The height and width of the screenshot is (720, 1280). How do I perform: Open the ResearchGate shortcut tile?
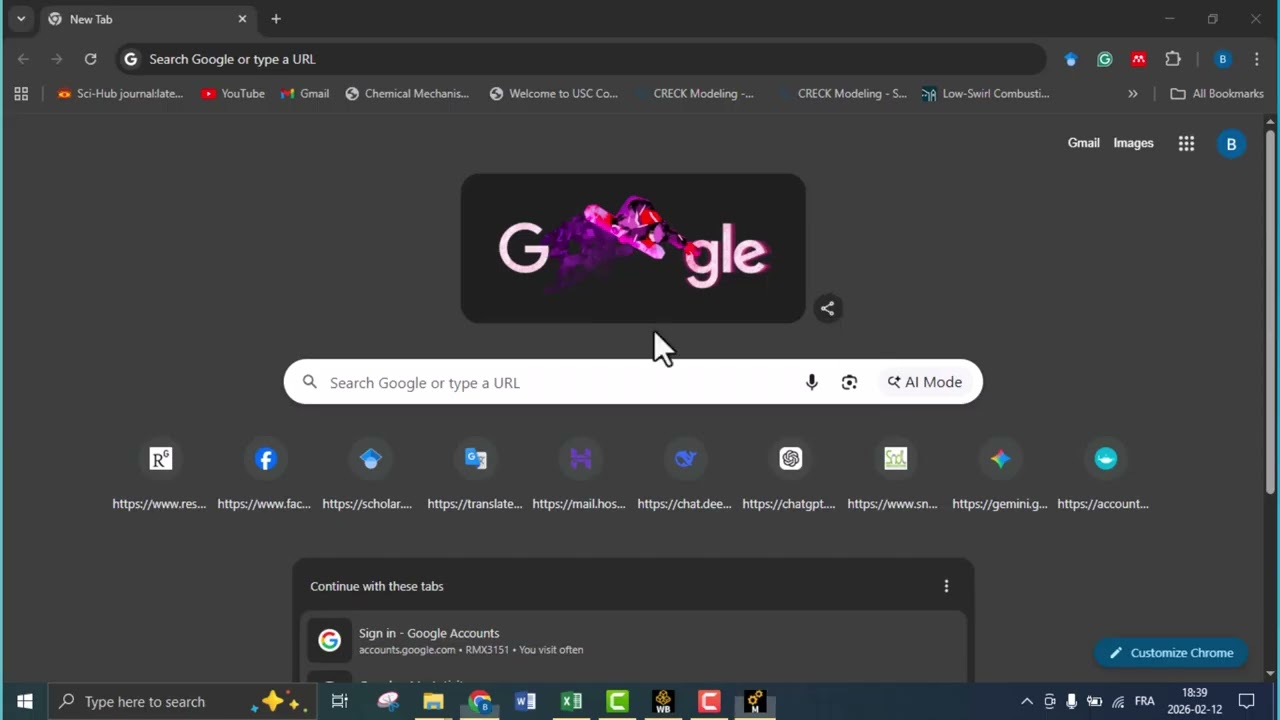pyautogui.click(x=160, y=475)
